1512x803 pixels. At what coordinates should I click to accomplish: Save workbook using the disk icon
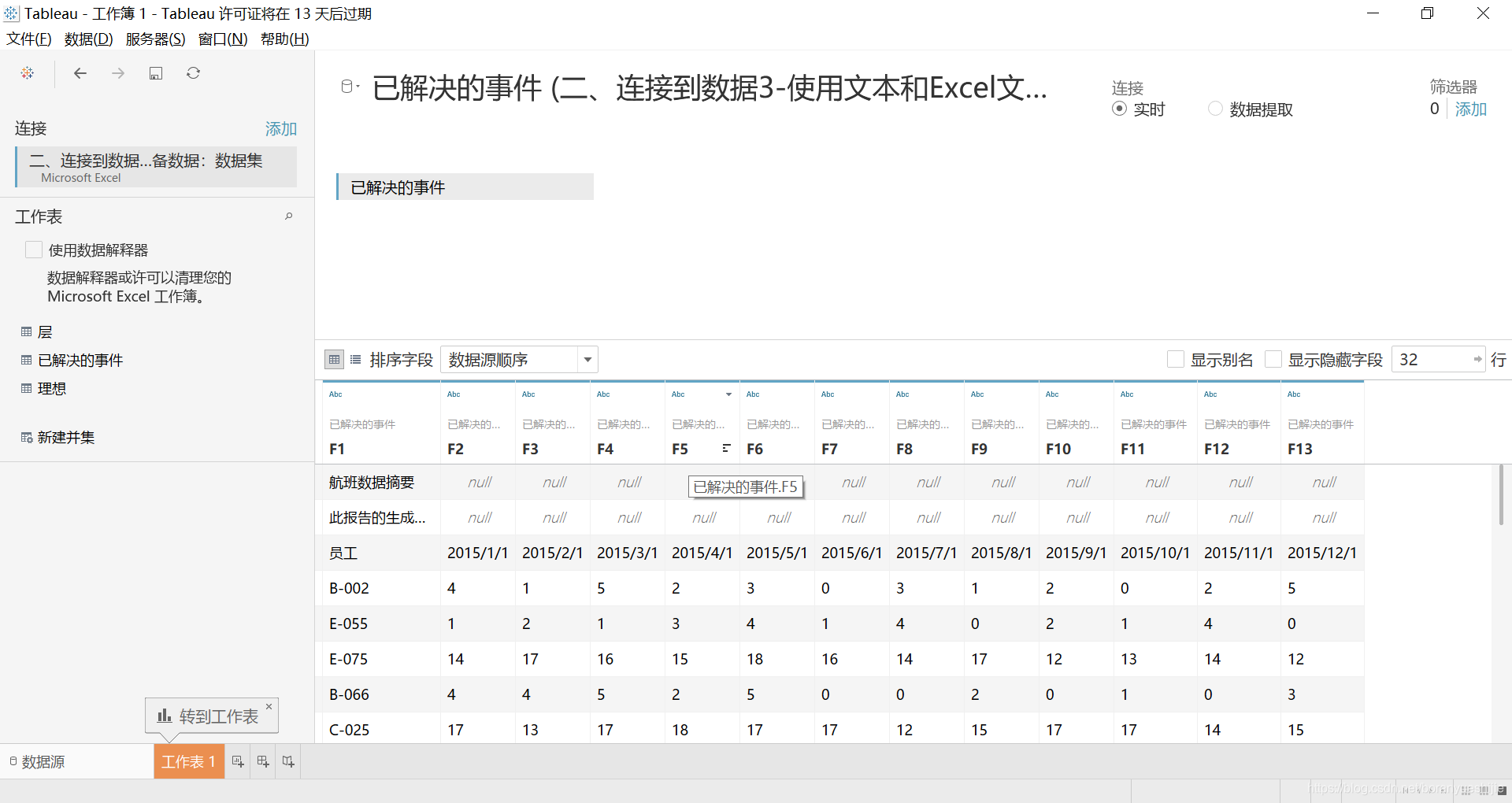[x=156, y=73]
